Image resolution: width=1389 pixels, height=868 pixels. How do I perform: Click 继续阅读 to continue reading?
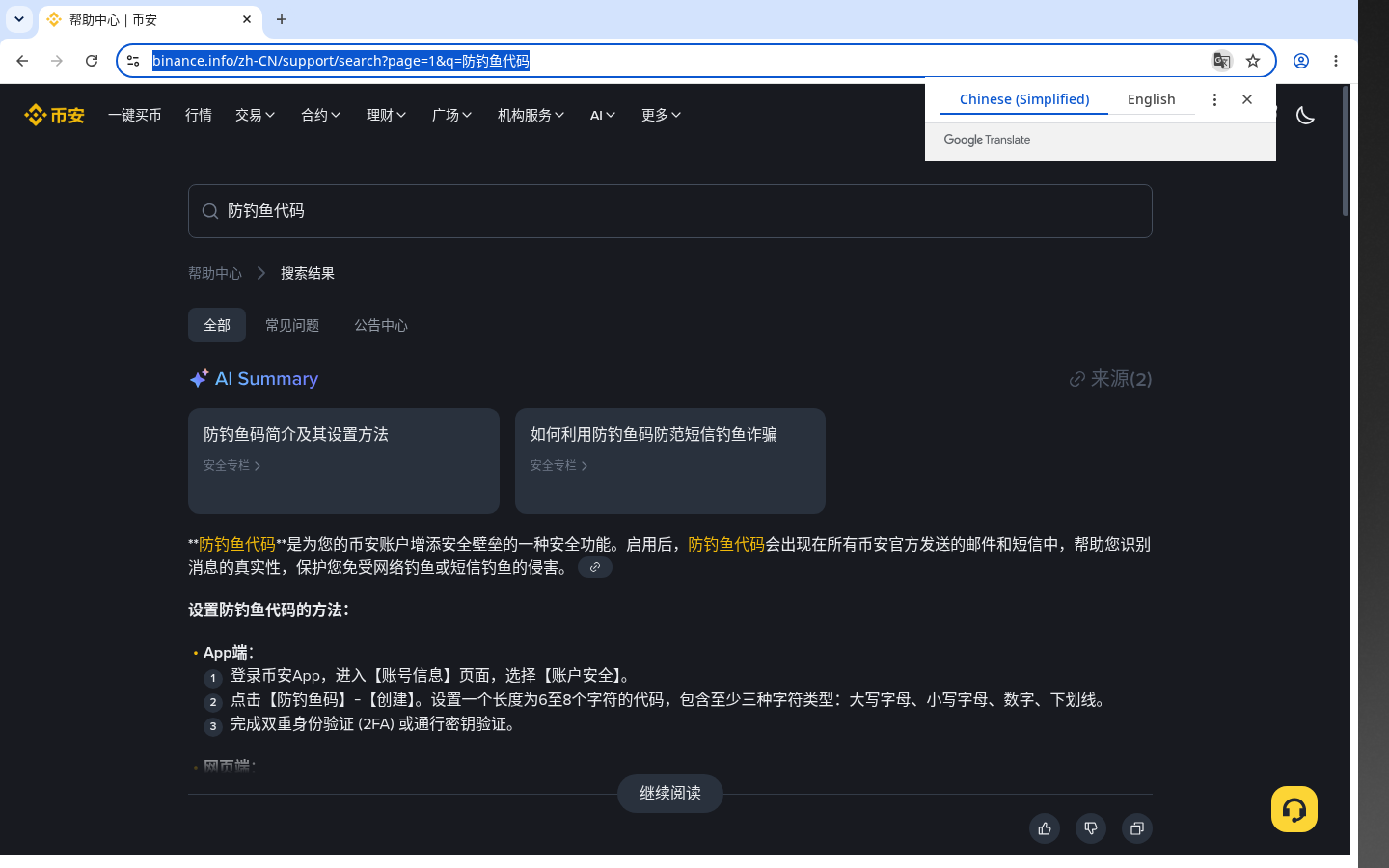670,794
